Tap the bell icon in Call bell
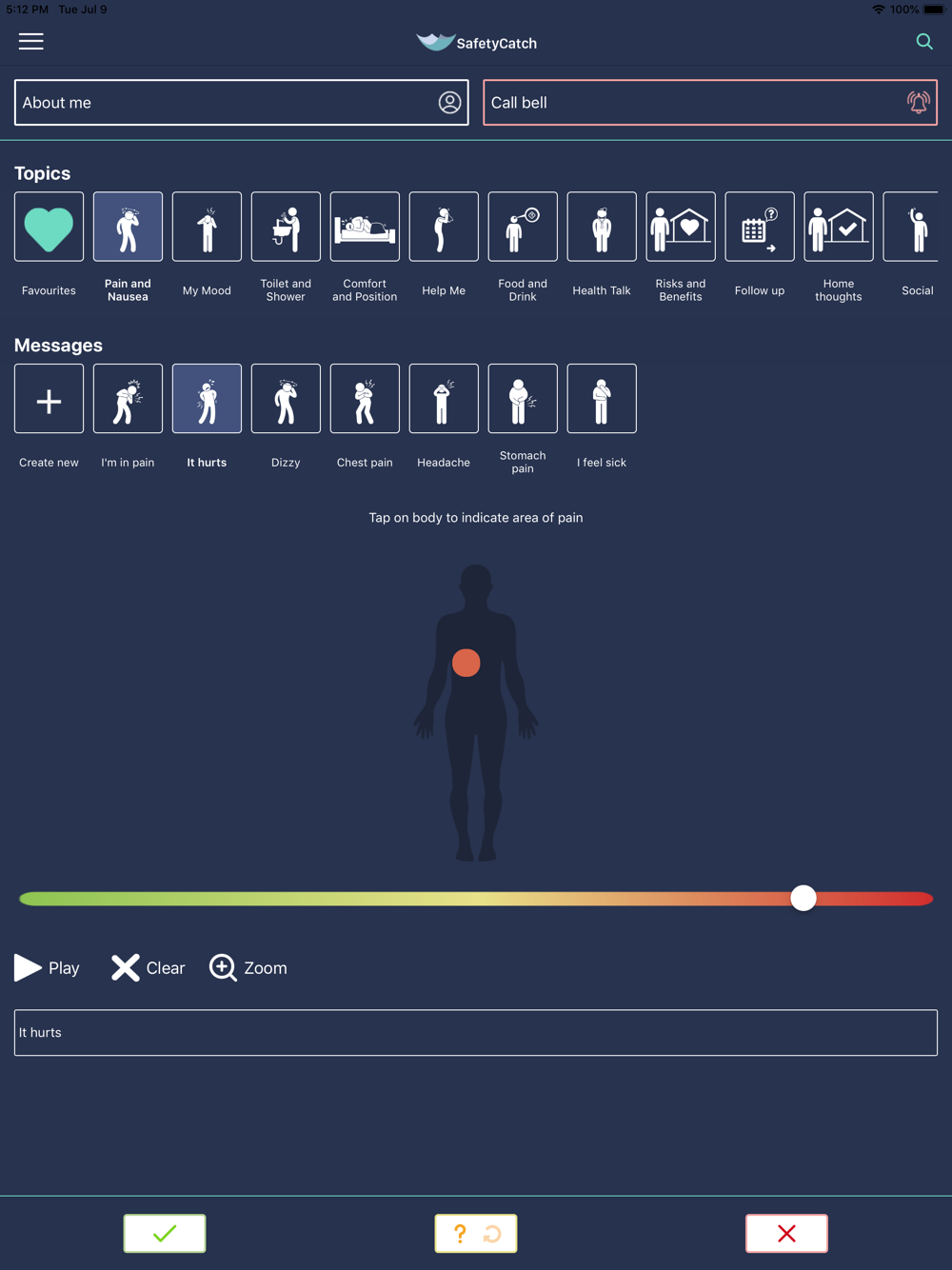 coord(918,102)
